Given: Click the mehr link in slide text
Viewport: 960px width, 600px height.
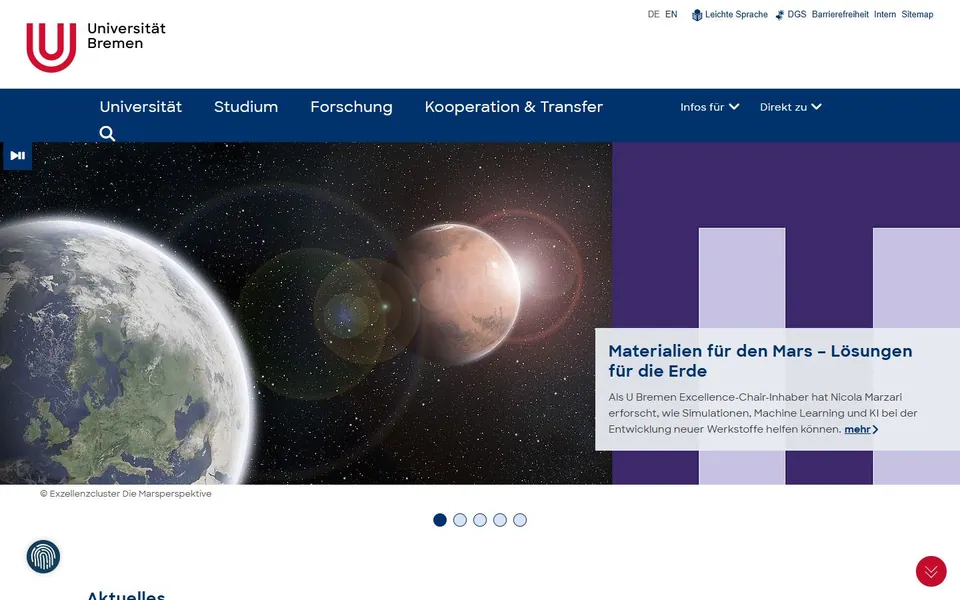Looking at the screenshot, I should [x=861, y=429].
